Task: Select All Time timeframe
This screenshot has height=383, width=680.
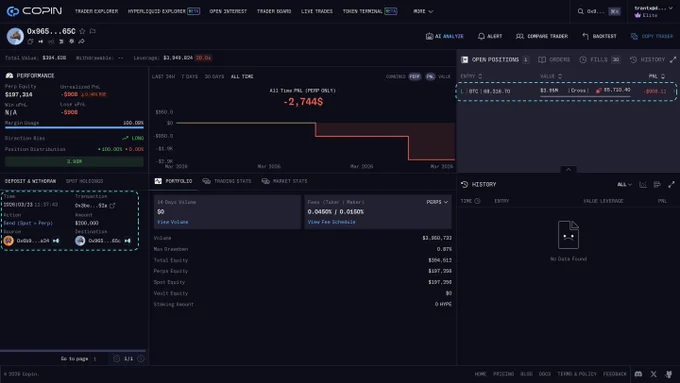Action: pyautogui.click(x=242, y=77)
